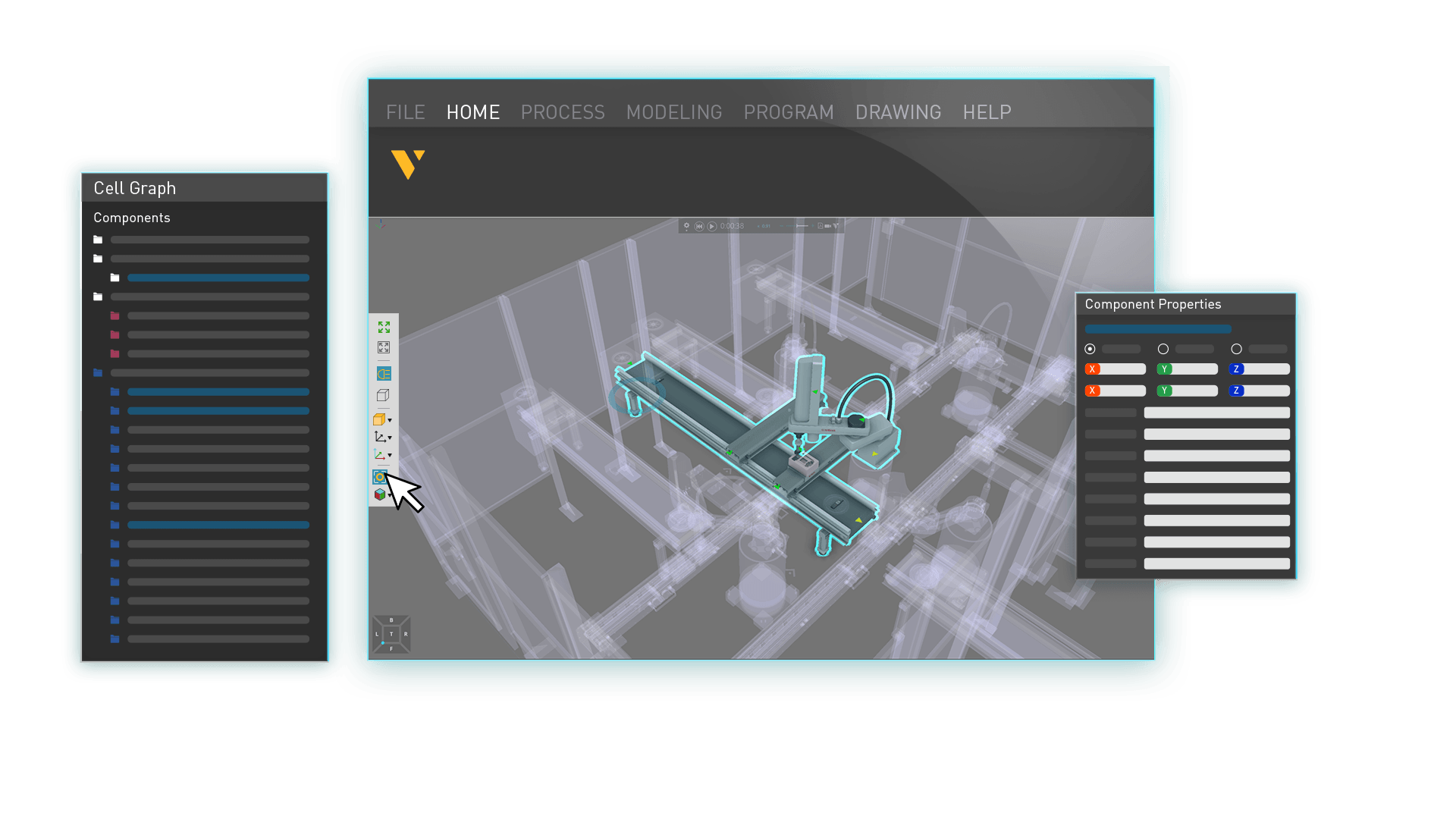Screen dimensions: 1456x819
Task: Click the green fit-to-view arrows icon
Action: (384, 327)
